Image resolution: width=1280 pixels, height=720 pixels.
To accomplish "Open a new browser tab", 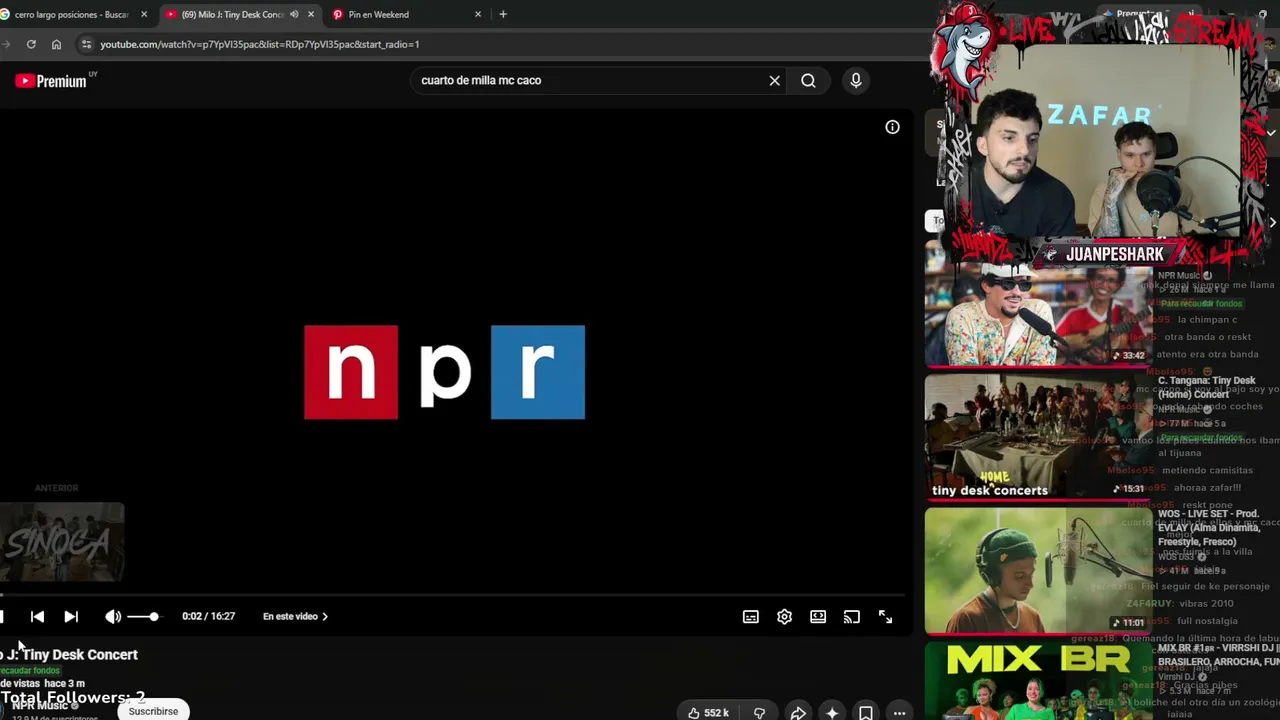I will pyautogui.click(x=503, y=15).
